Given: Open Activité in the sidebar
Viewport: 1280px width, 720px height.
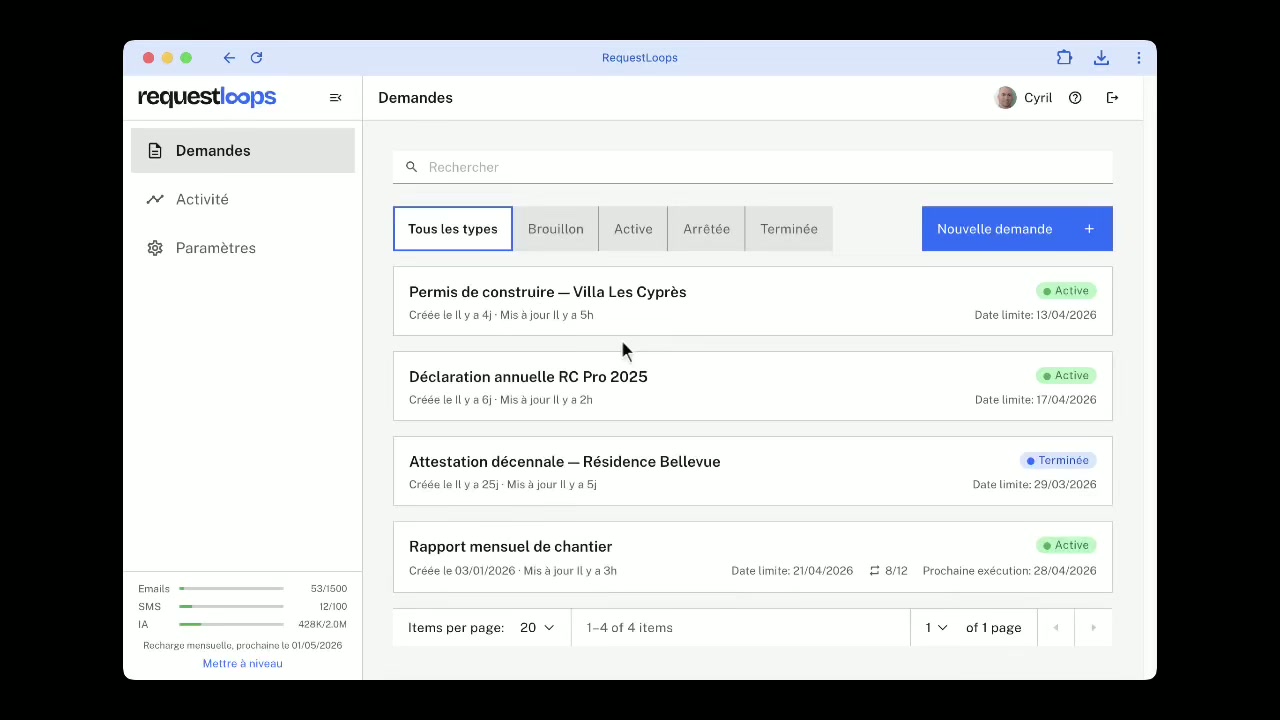Looking at the screenshot, I should pos(202,199).
